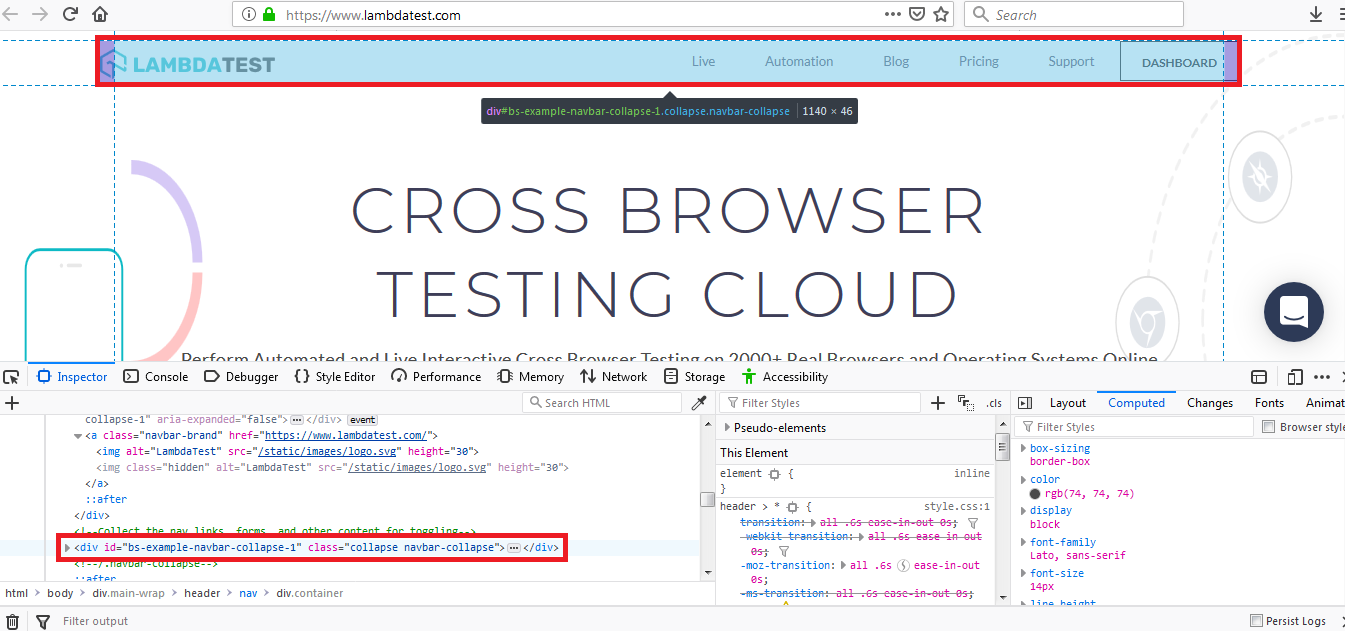The height and width of the screenshot is (631, 1345).
Task: Open the Fonts tab in sidebar
Action: (x=1269, y=402)
